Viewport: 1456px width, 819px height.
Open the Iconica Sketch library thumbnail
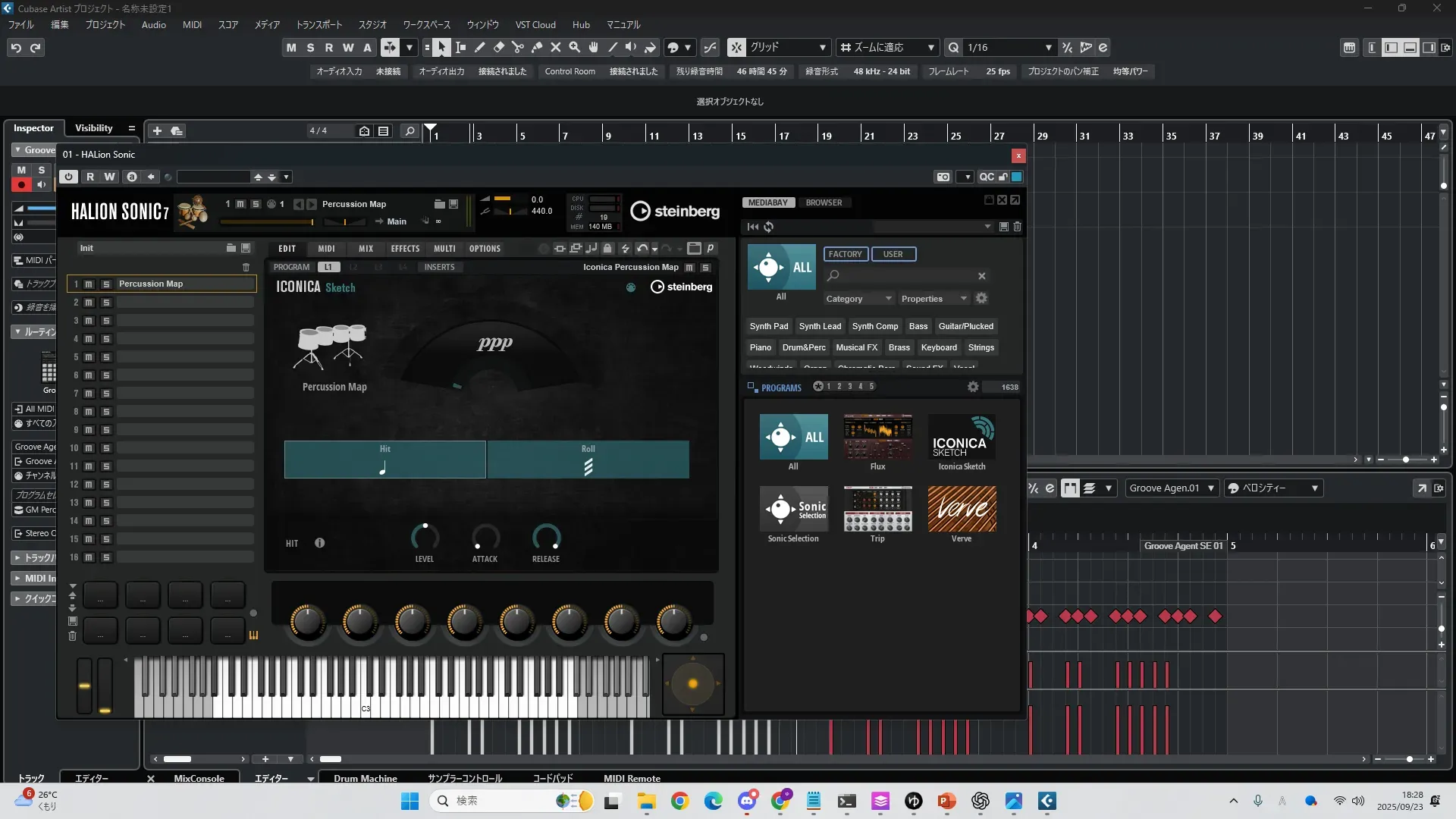point(962,438)
